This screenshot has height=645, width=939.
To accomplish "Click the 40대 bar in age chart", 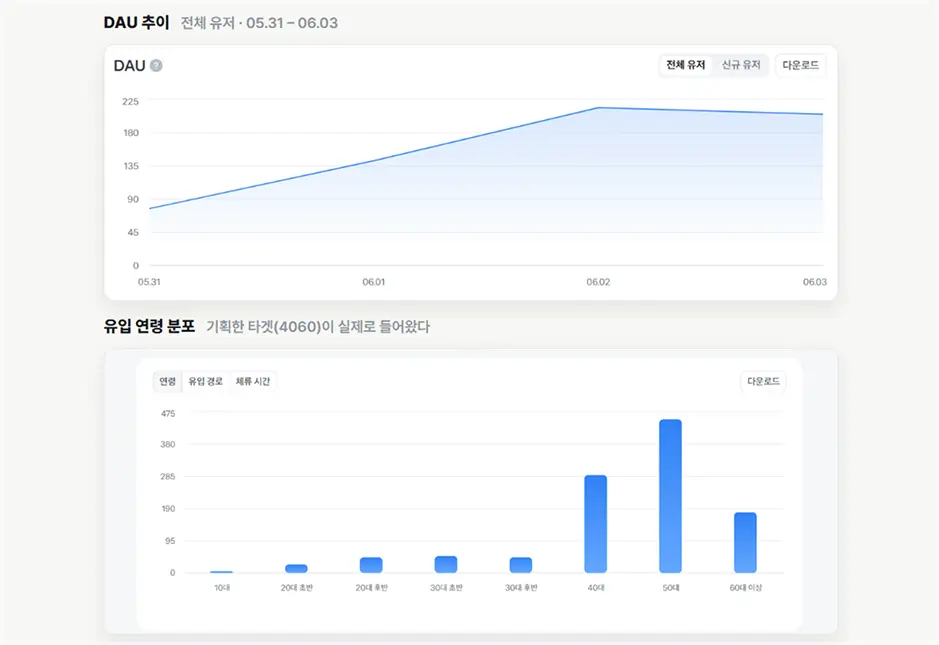I will 596,524.
